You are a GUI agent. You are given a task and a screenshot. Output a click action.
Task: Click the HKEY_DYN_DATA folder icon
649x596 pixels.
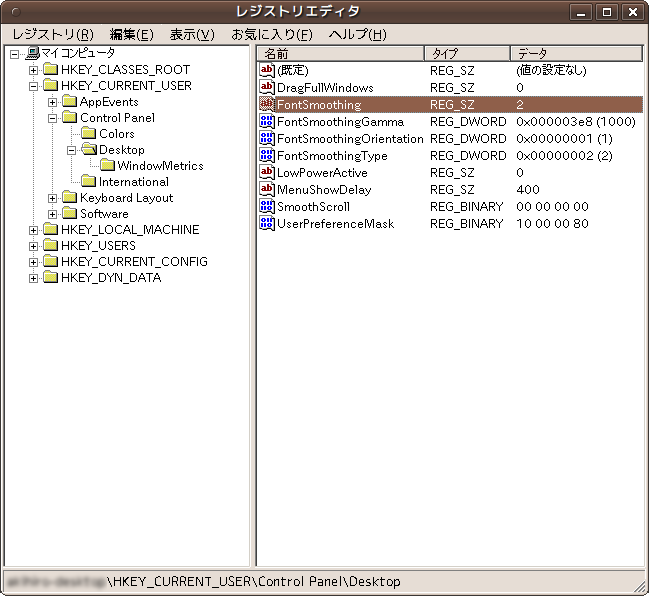pyautogui.click(x=51, y=277)
